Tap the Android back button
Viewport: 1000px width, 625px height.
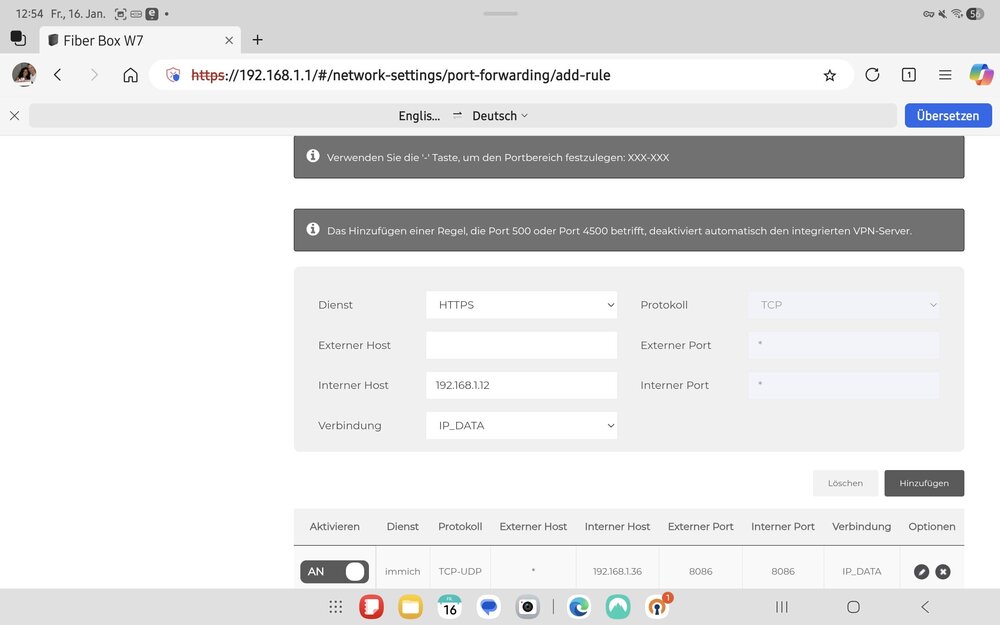(x=925, y=607)
